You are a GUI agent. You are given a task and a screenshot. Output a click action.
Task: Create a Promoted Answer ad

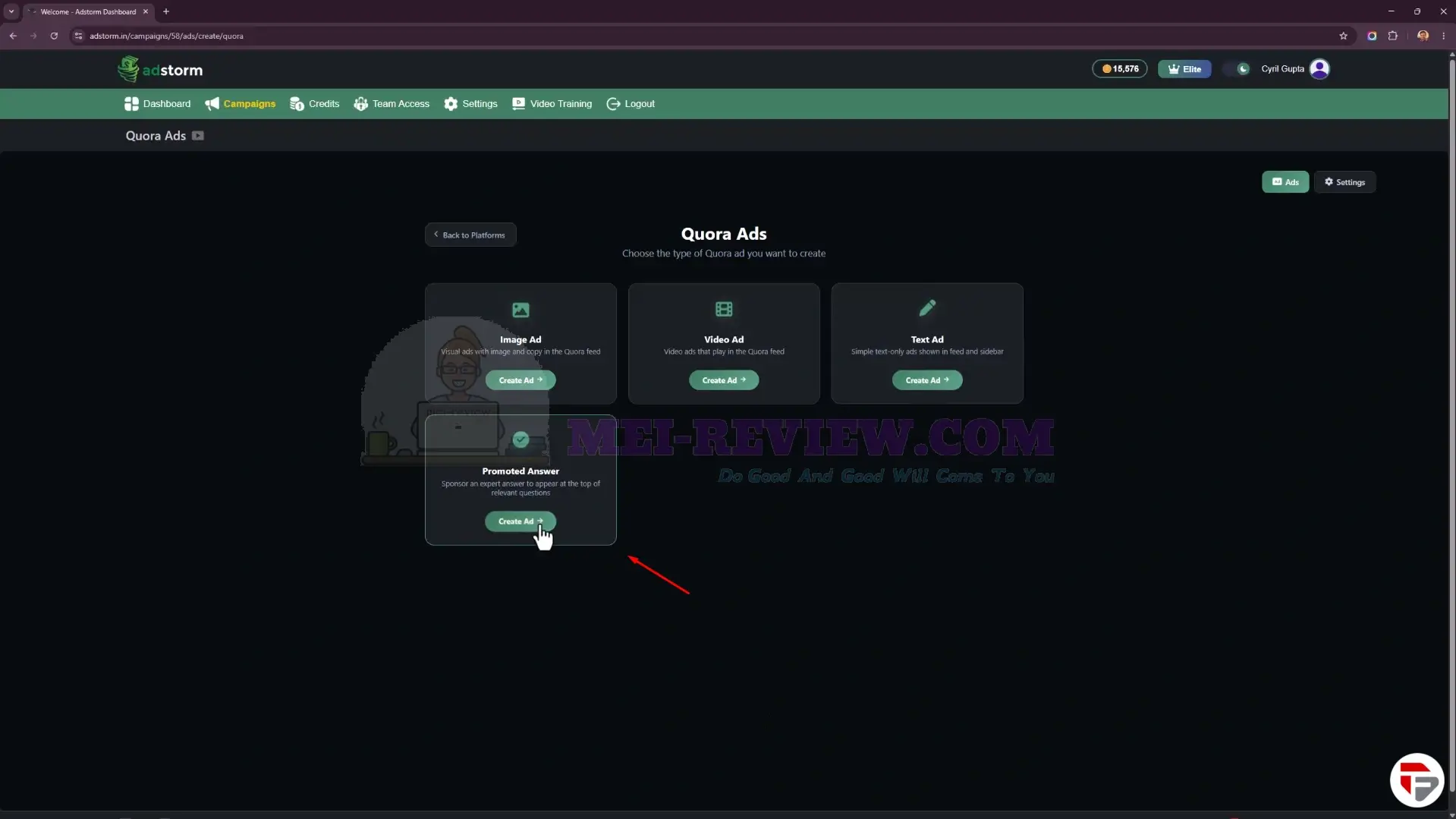coord(520,521)
